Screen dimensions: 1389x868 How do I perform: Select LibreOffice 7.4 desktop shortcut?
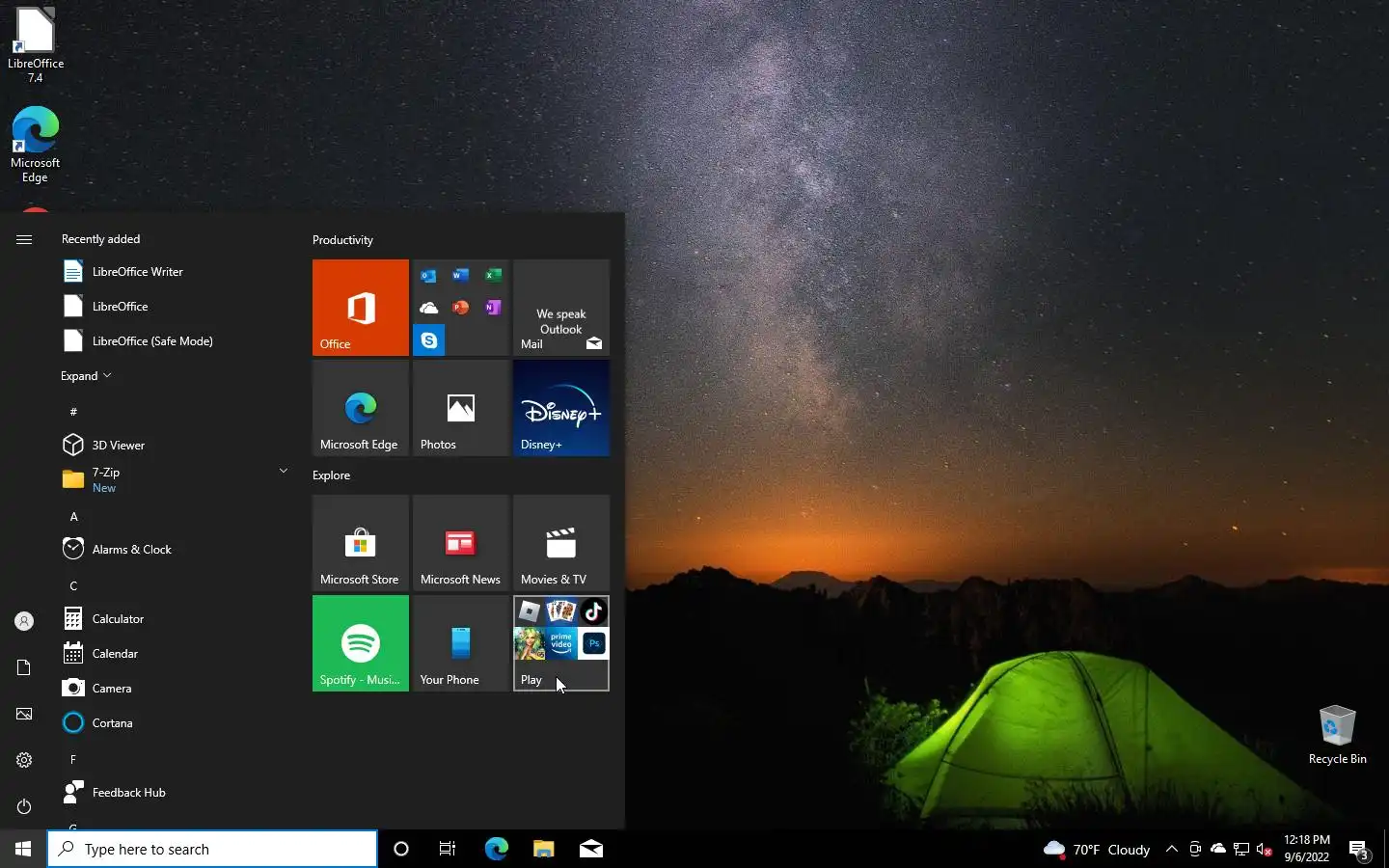pos(36,45)
